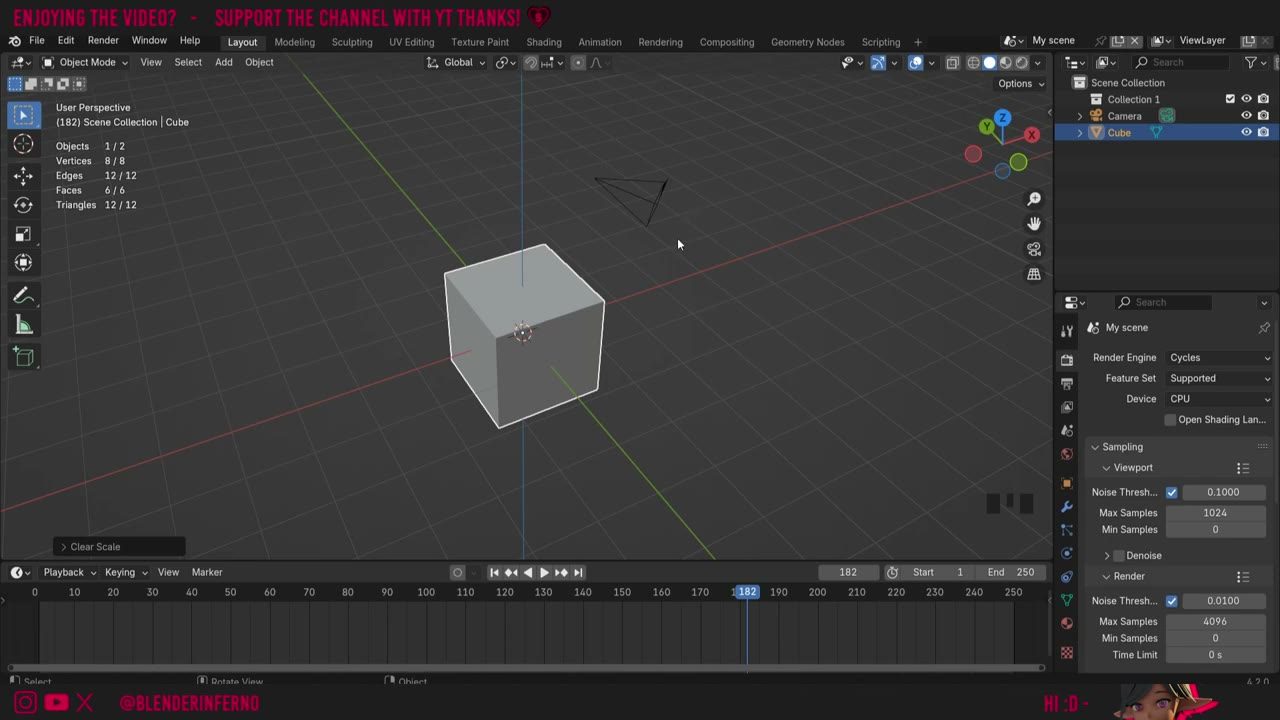Screen dimensions: 1280x720
Task: Open the Object Mode dropdown
Action: (x=85, y=62)
